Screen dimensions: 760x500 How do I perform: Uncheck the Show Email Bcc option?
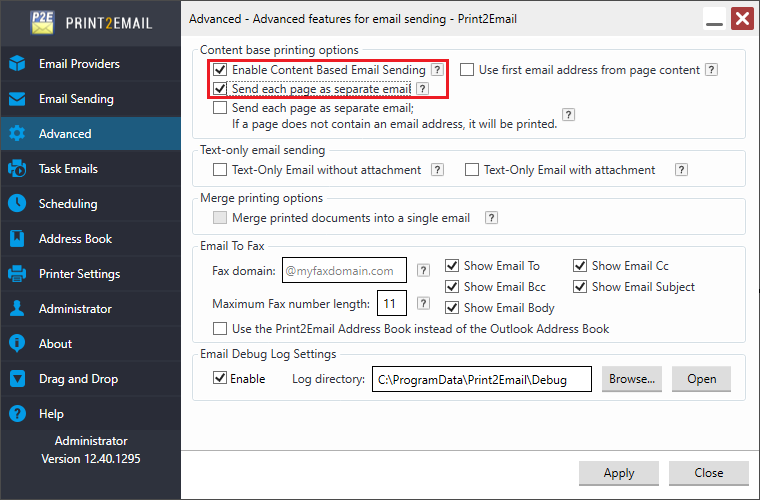452,287
